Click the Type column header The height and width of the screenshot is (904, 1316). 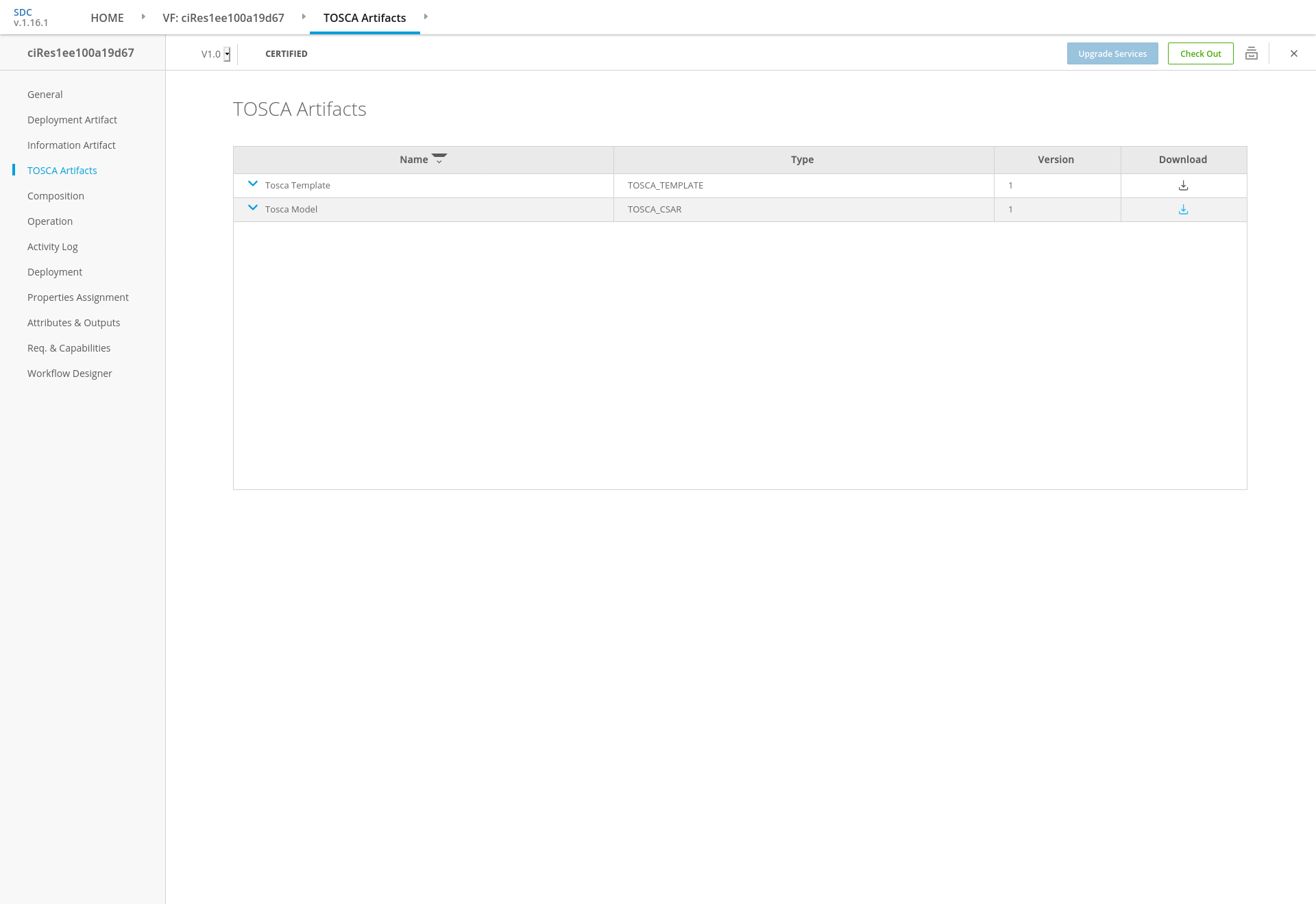(802, 160)
